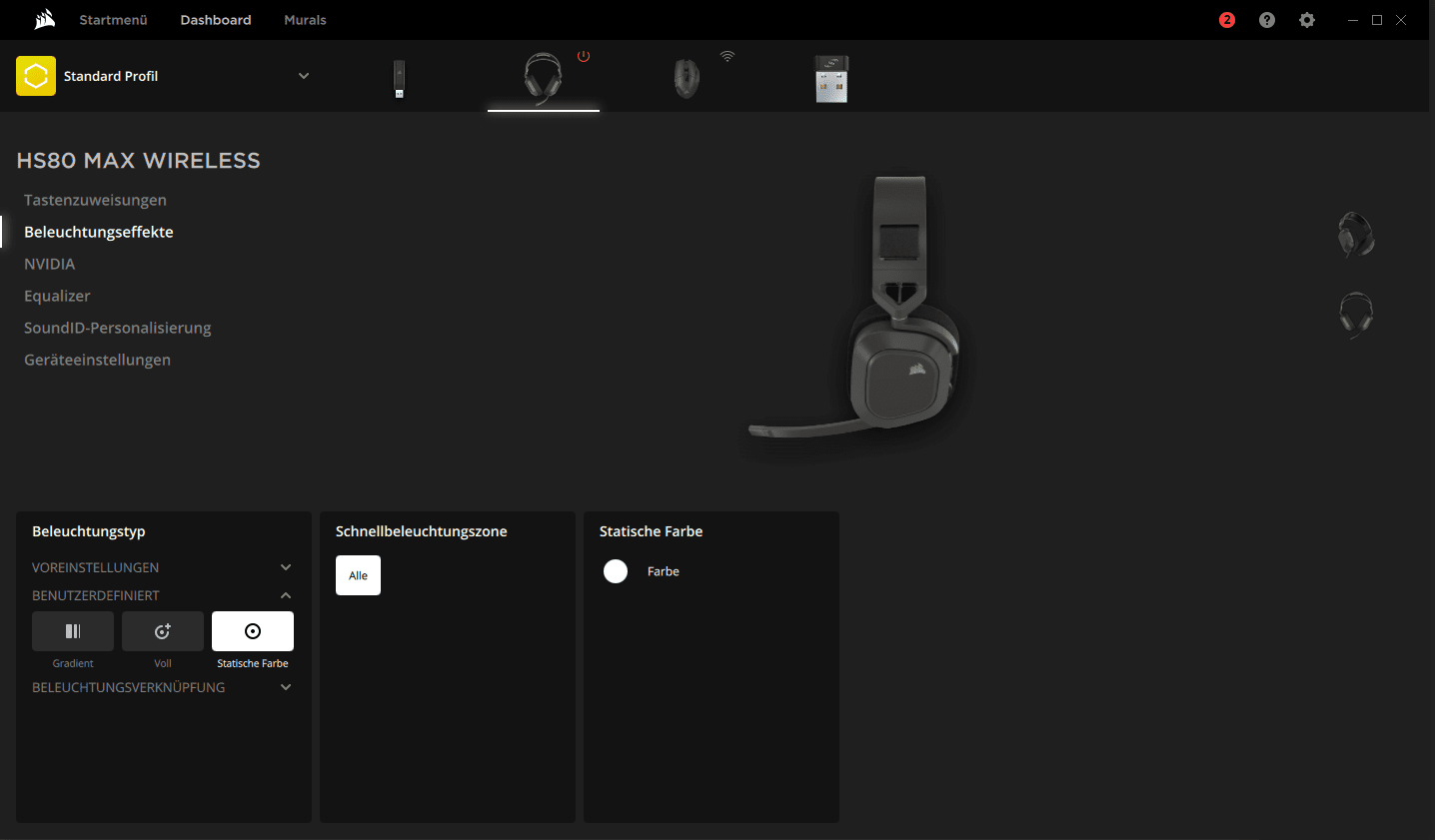The width and height of the screenshot is (1435, 840).
Task: Open the Murals tab
Action: 305,20
